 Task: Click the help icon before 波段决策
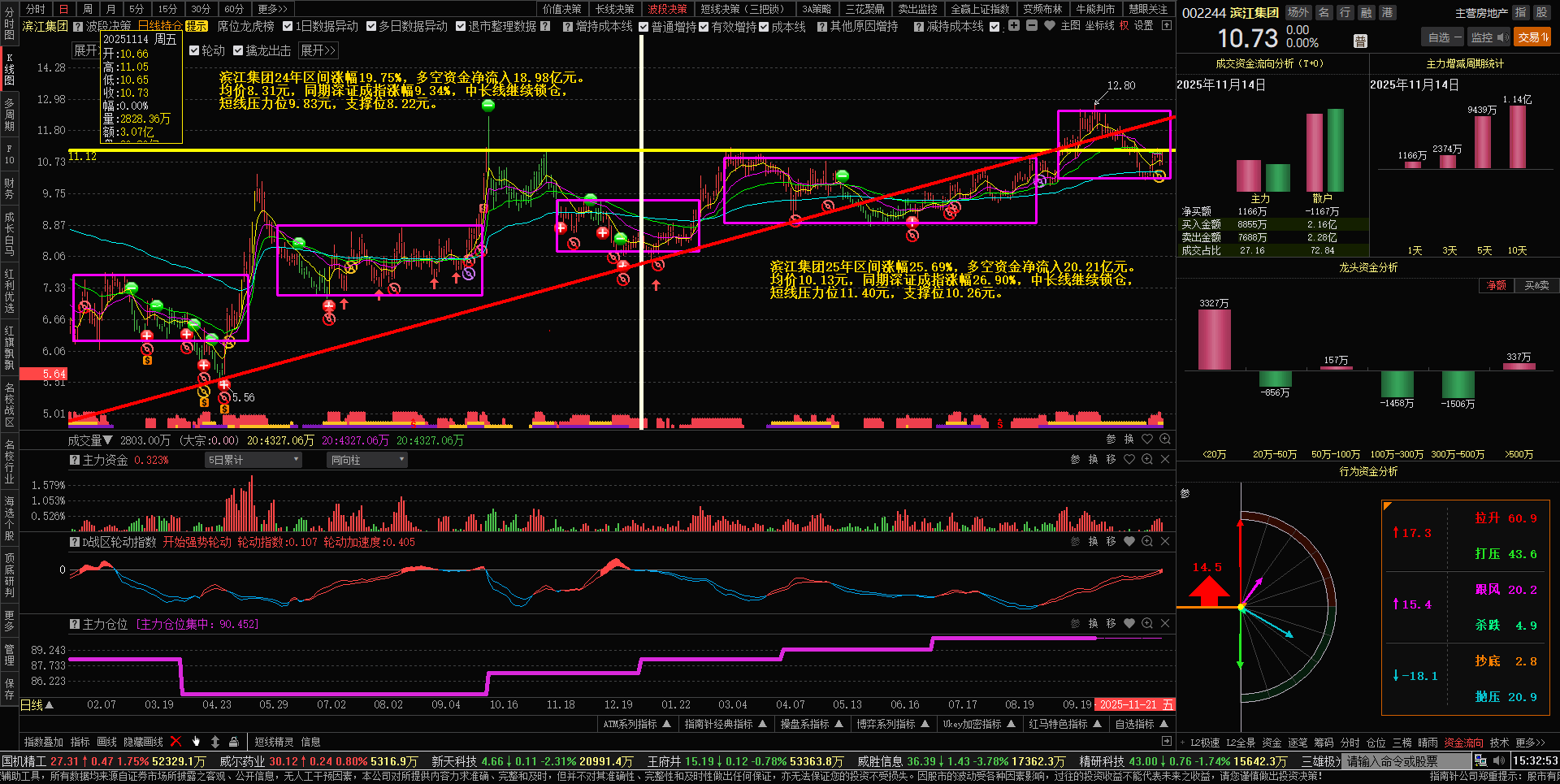(x=78, y=26)
